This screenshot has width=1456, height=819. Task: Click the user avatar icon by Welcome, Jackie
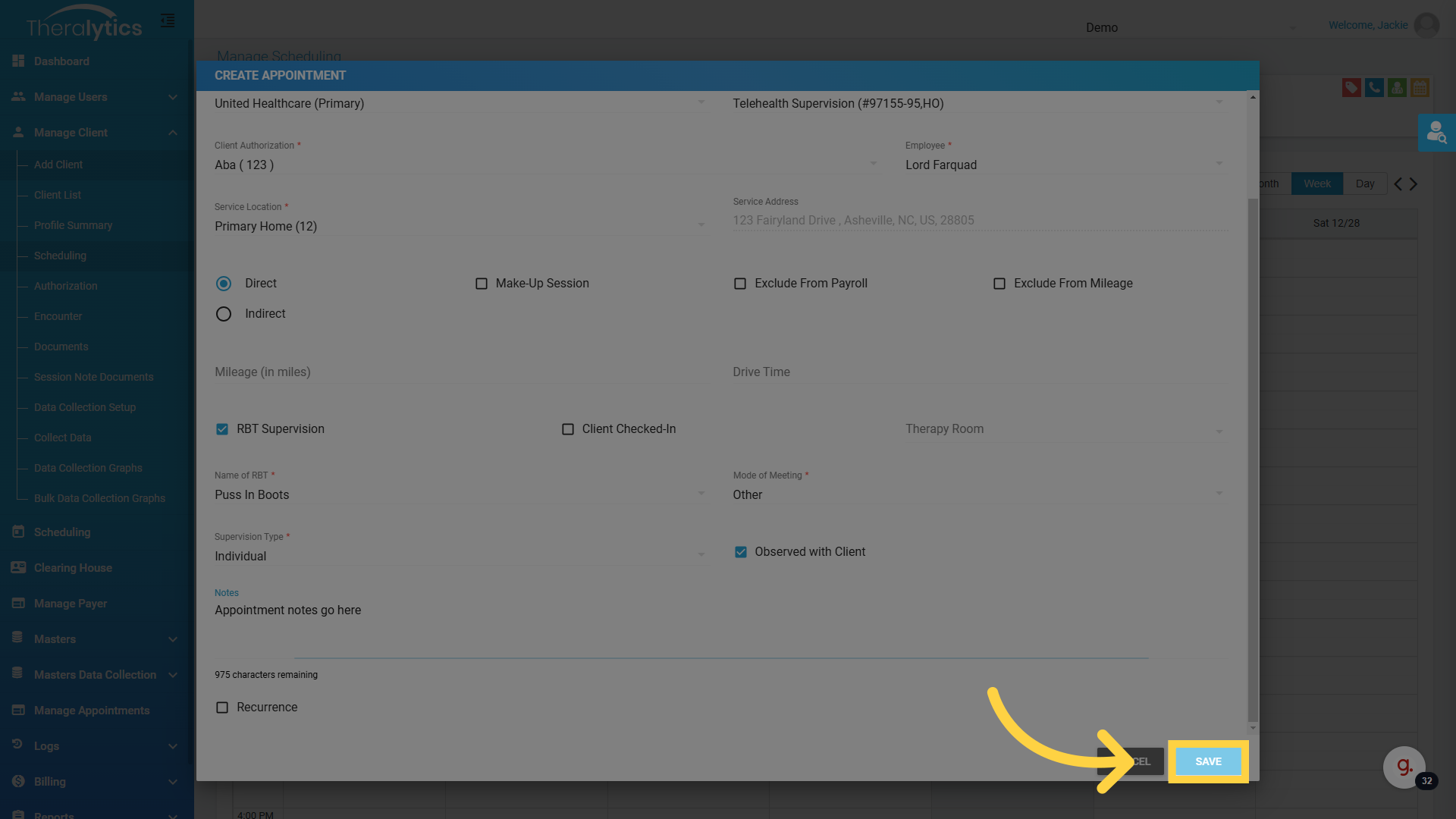pos(1426,25)
